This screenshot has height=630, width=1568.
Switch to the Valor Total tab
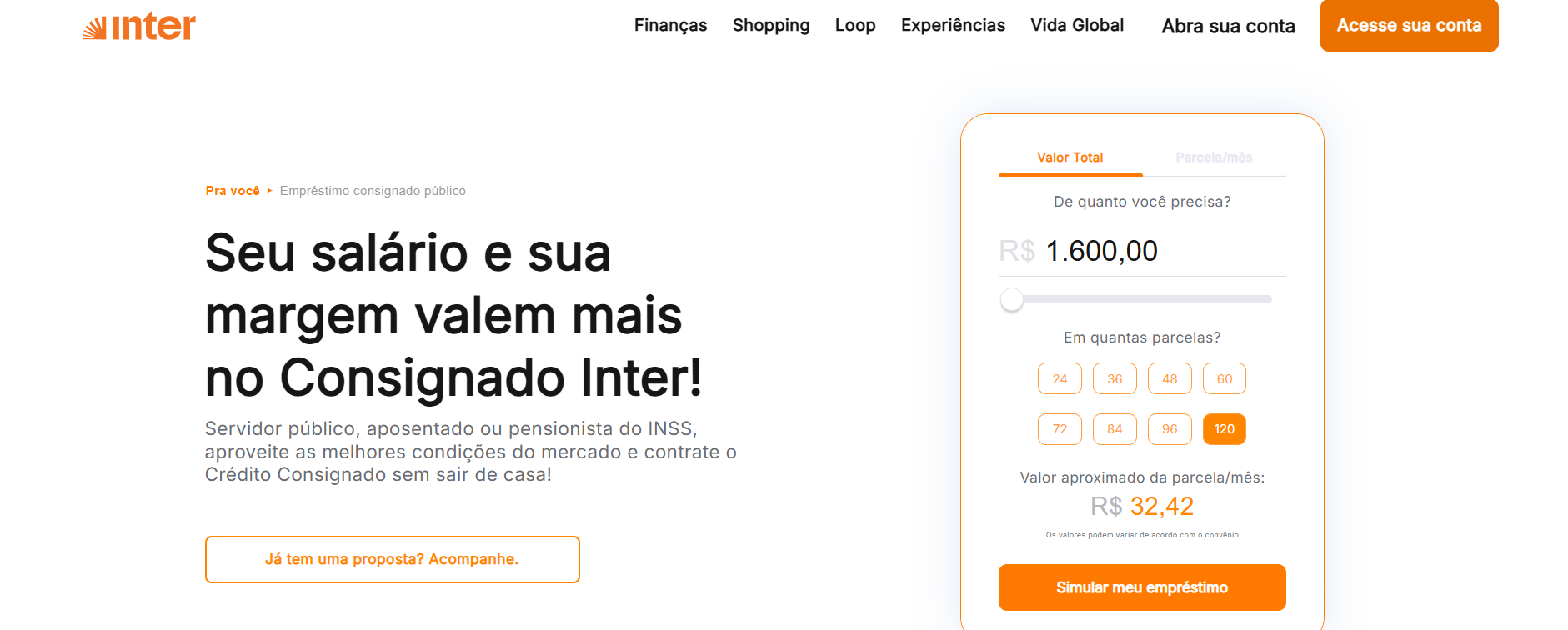tap(1070, 157)
